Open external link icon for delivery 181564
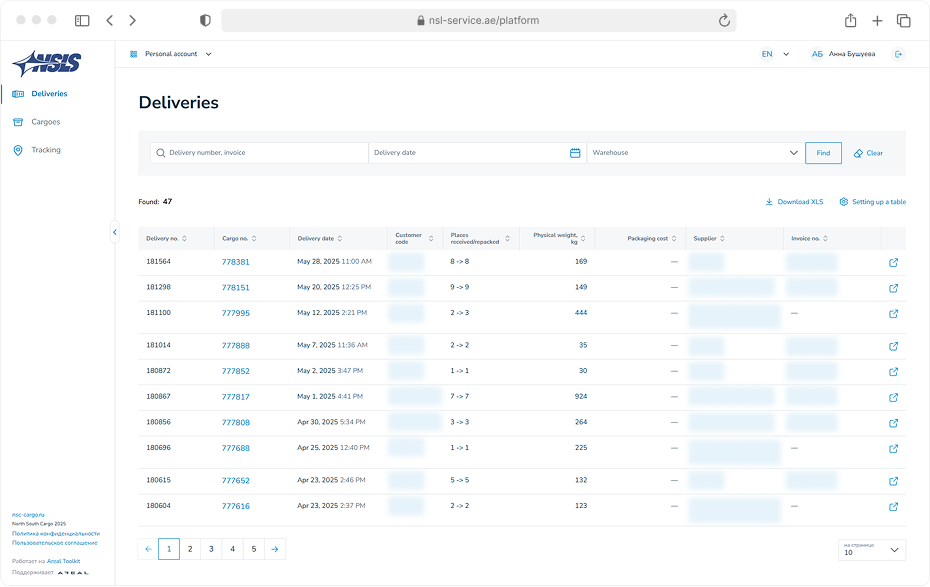 893,263
